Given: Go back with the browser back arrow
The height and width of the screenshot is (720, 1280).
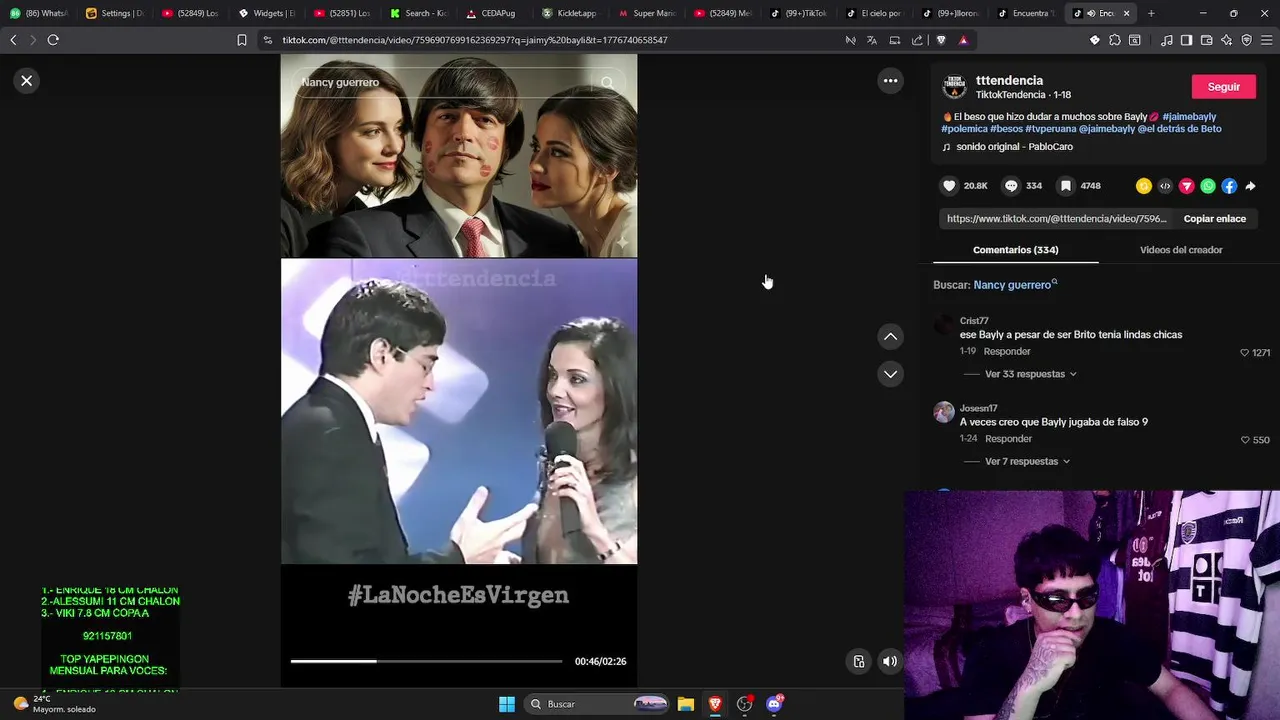Looking at the screenshot, I should pos(13,40).
